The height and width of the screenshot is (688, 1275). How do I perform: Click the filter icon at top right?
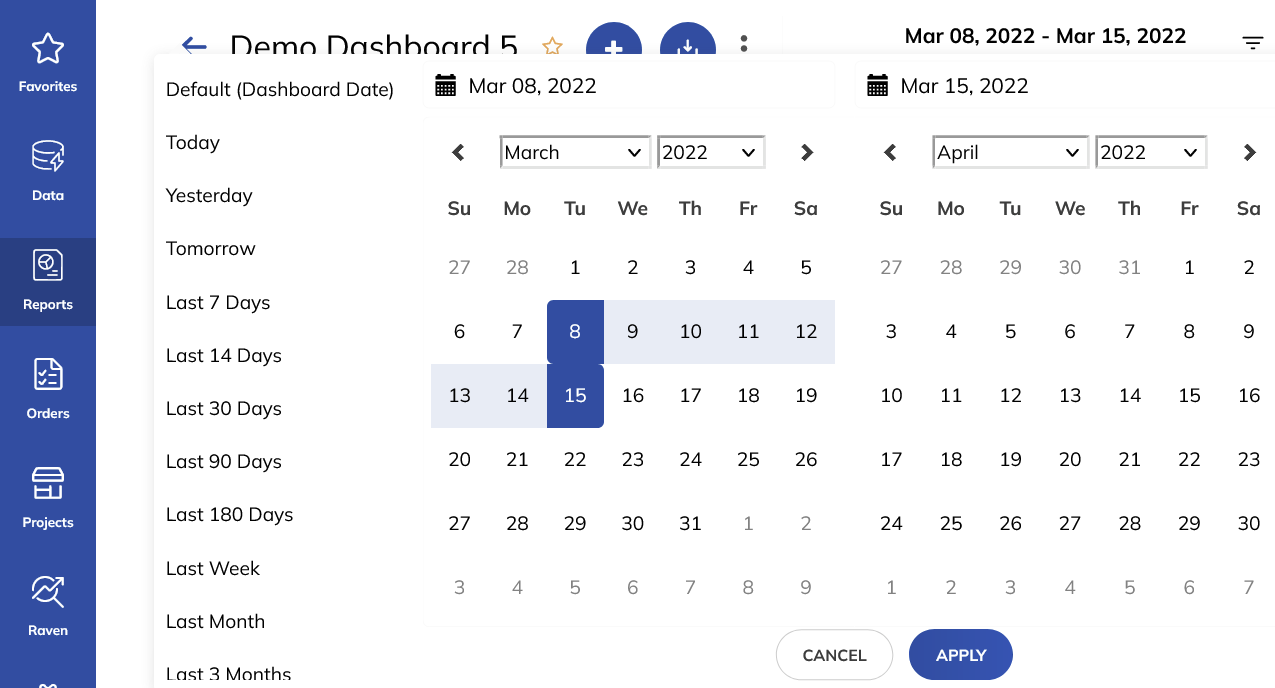click(x=1253, y=42)
